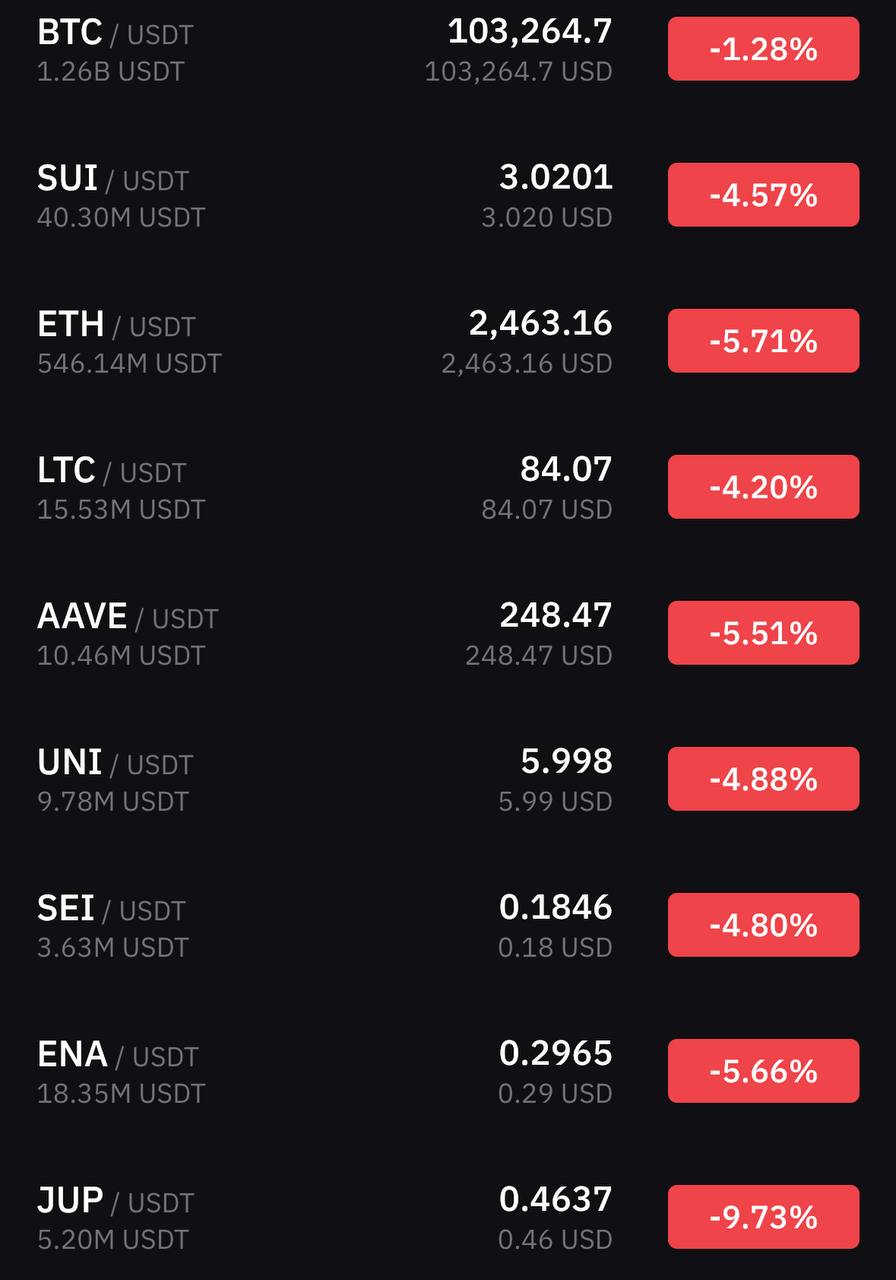Tap the SUI -4.57% change badge
Viewport: 896px width, 1280px height.
click(x=763, y=195)
